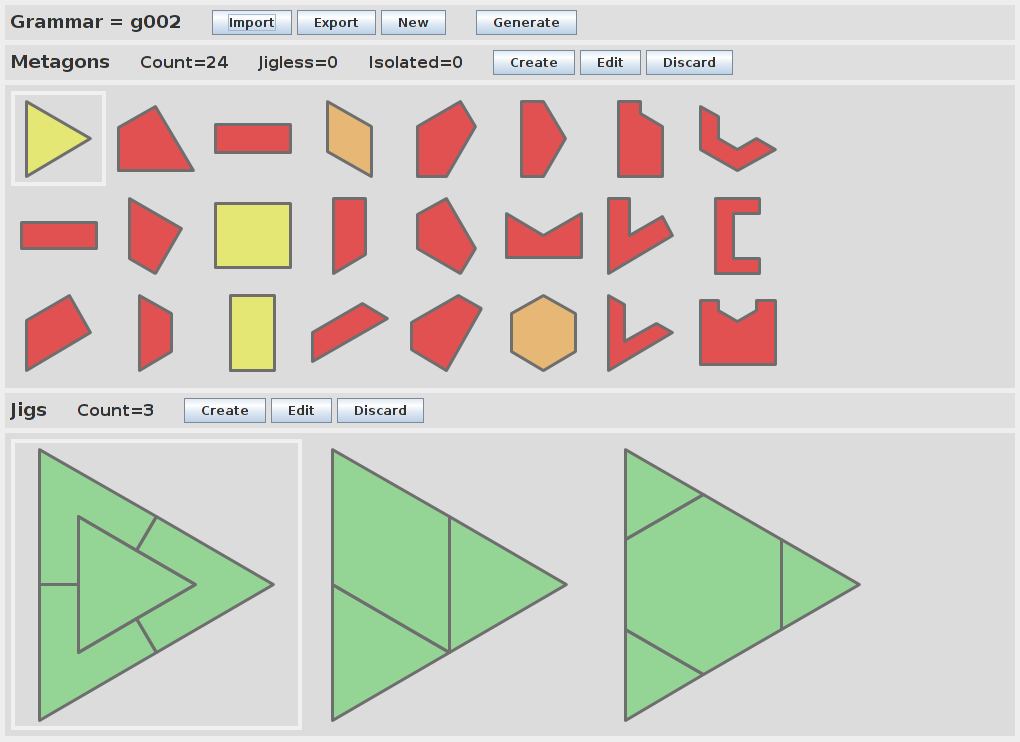Viewport: 1020px width, 742px height.
Task: Choose the orange parallelogram metagon
Action: 349,139
